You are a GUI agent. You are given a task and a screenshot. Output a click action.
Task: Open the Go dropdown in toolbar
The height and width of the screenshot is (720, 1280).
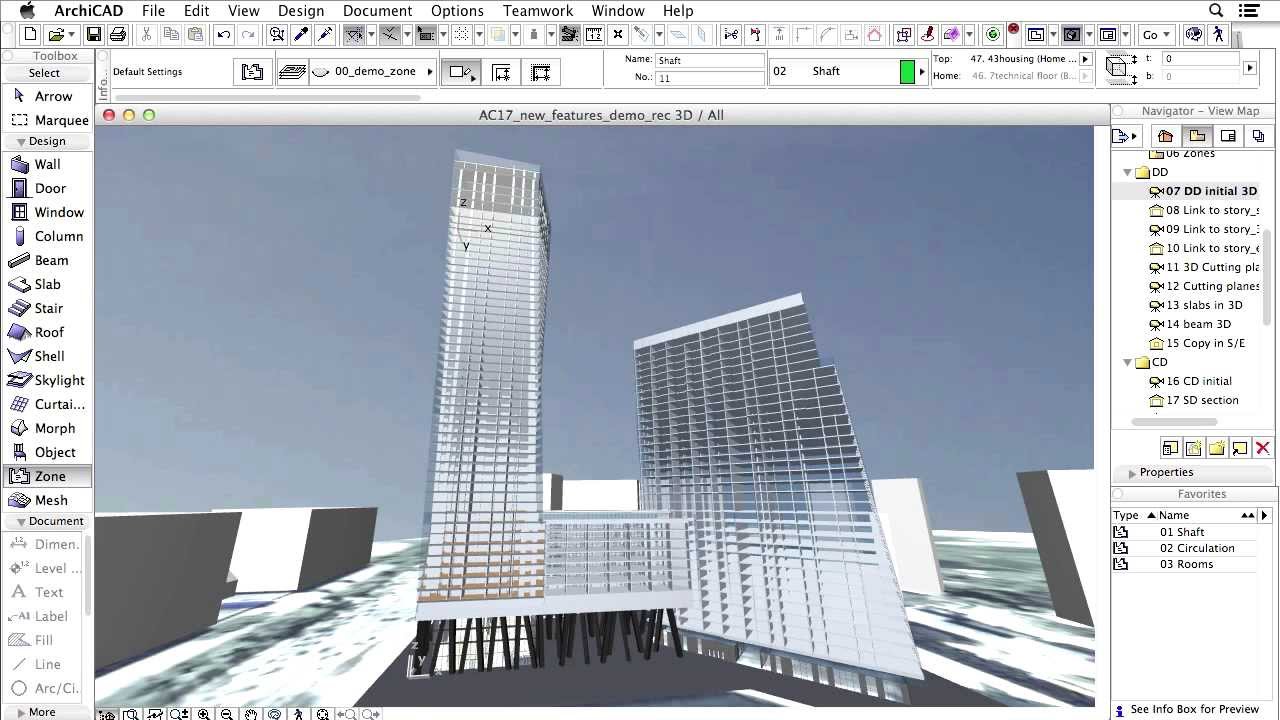coord(1158,35)
